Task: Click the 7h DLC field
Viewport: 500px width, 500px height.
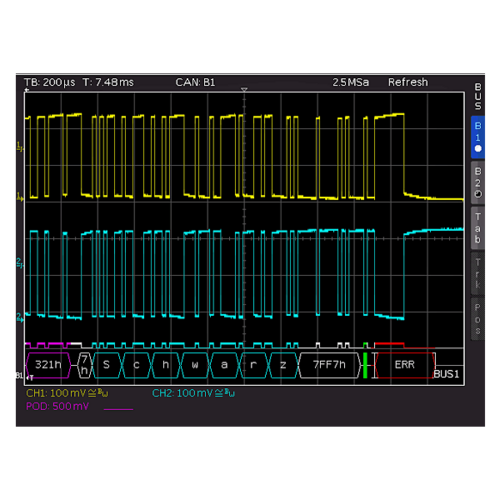Action: click(84, 365)
